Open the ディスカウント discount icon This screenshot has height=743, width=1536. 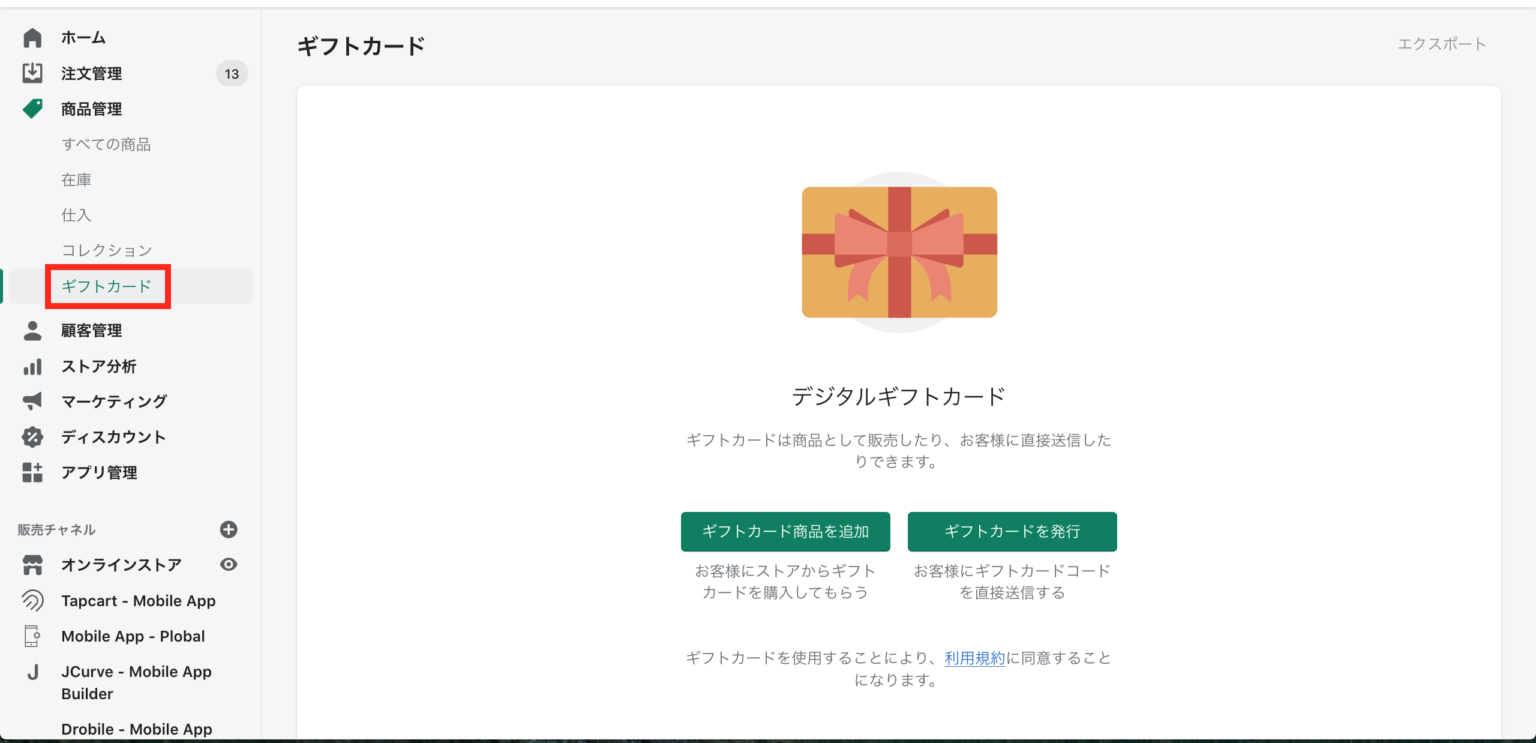pos(29,437)
